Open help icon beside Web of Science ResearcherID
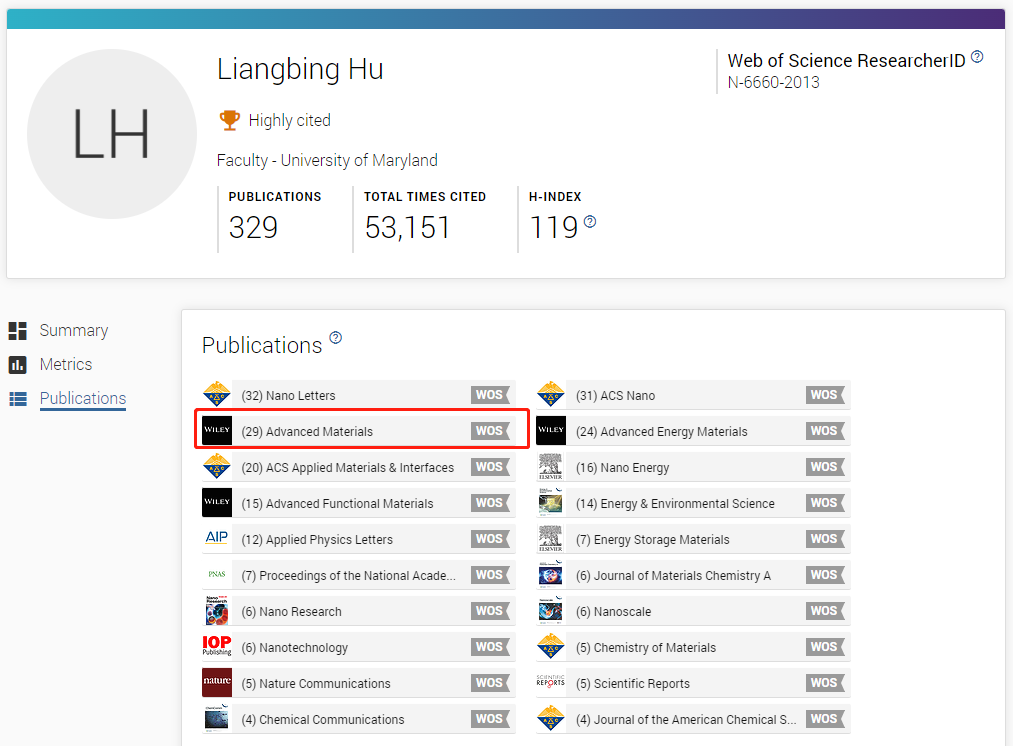 [x=977, y=57]
